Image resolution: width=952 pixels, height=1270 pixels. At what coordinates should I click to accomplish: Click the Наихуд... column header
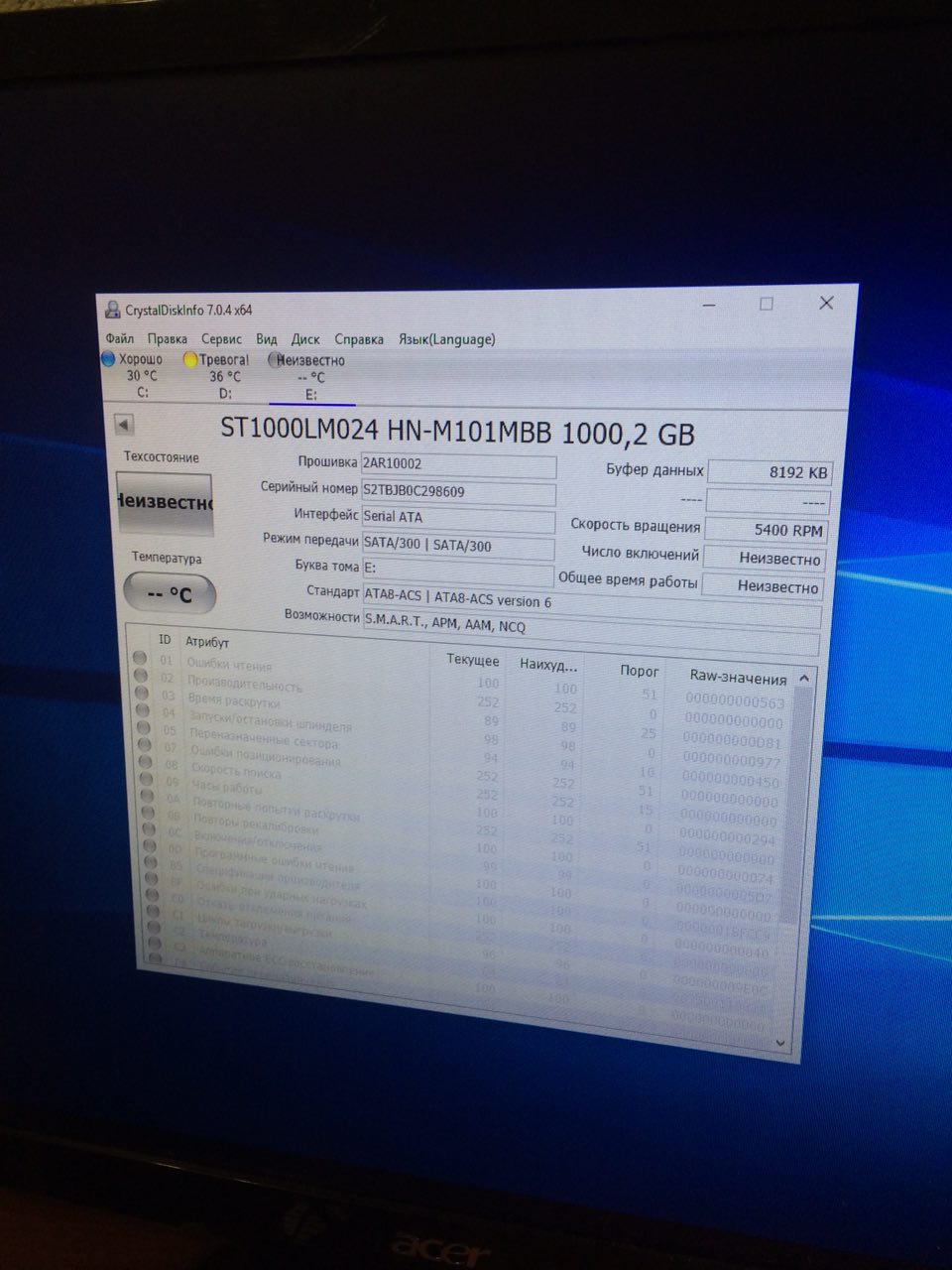548,665
